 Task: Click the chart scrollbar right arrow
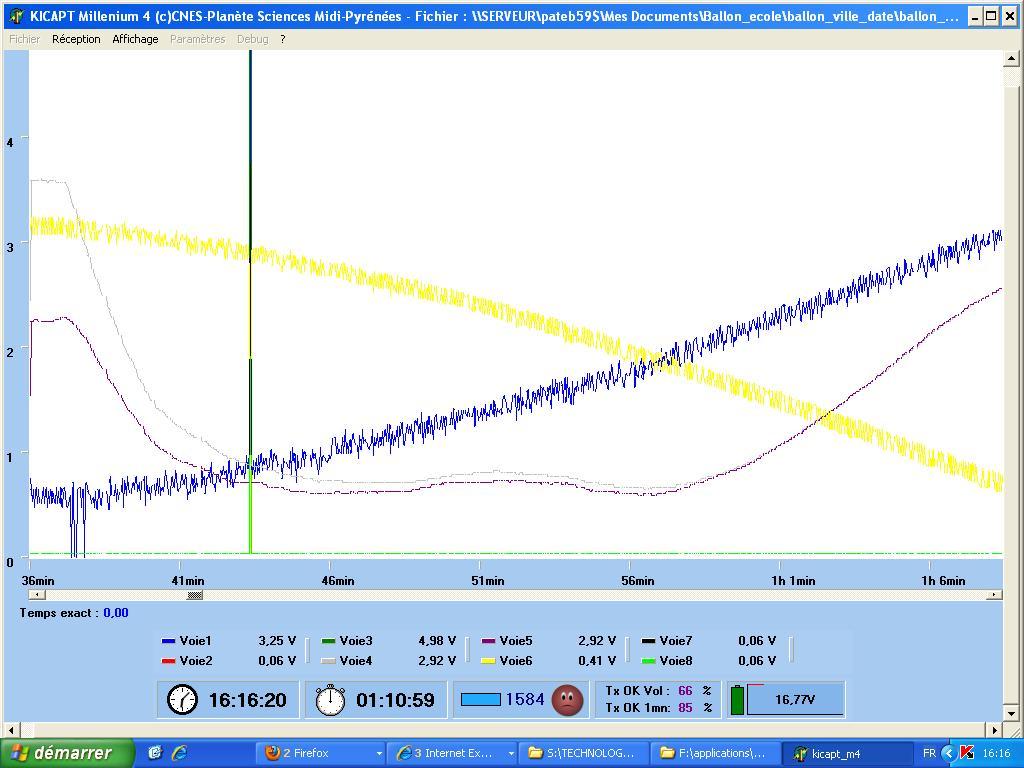tap(993, 595)
